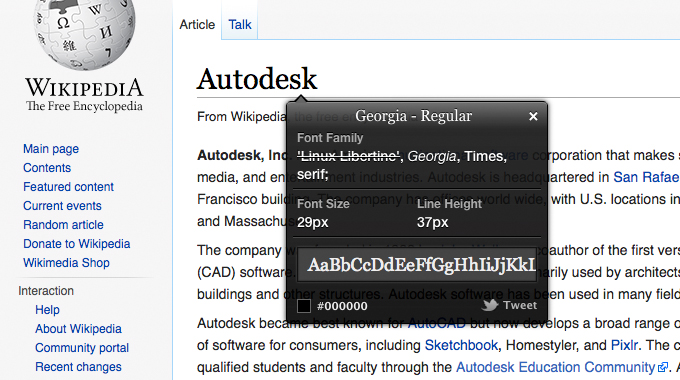Open the Article tab
Image resolution: width=680 pixels, height=380 pixels.
(x=197, y=25)
